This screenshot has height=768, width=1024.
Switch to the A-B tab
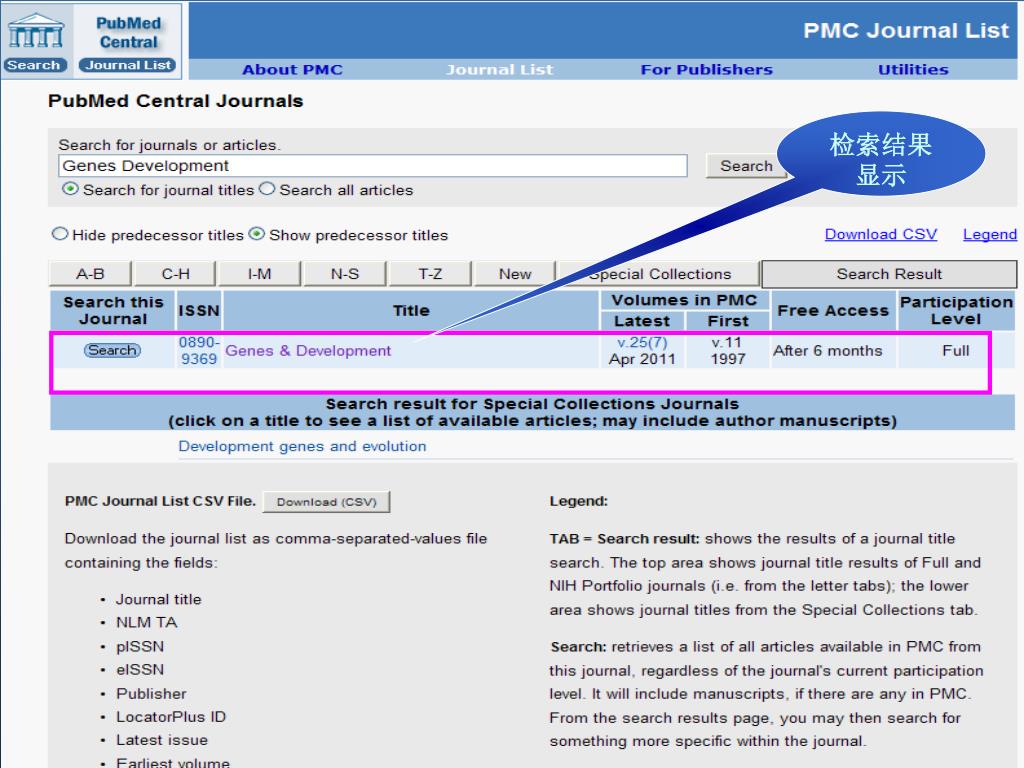(90, 274)
